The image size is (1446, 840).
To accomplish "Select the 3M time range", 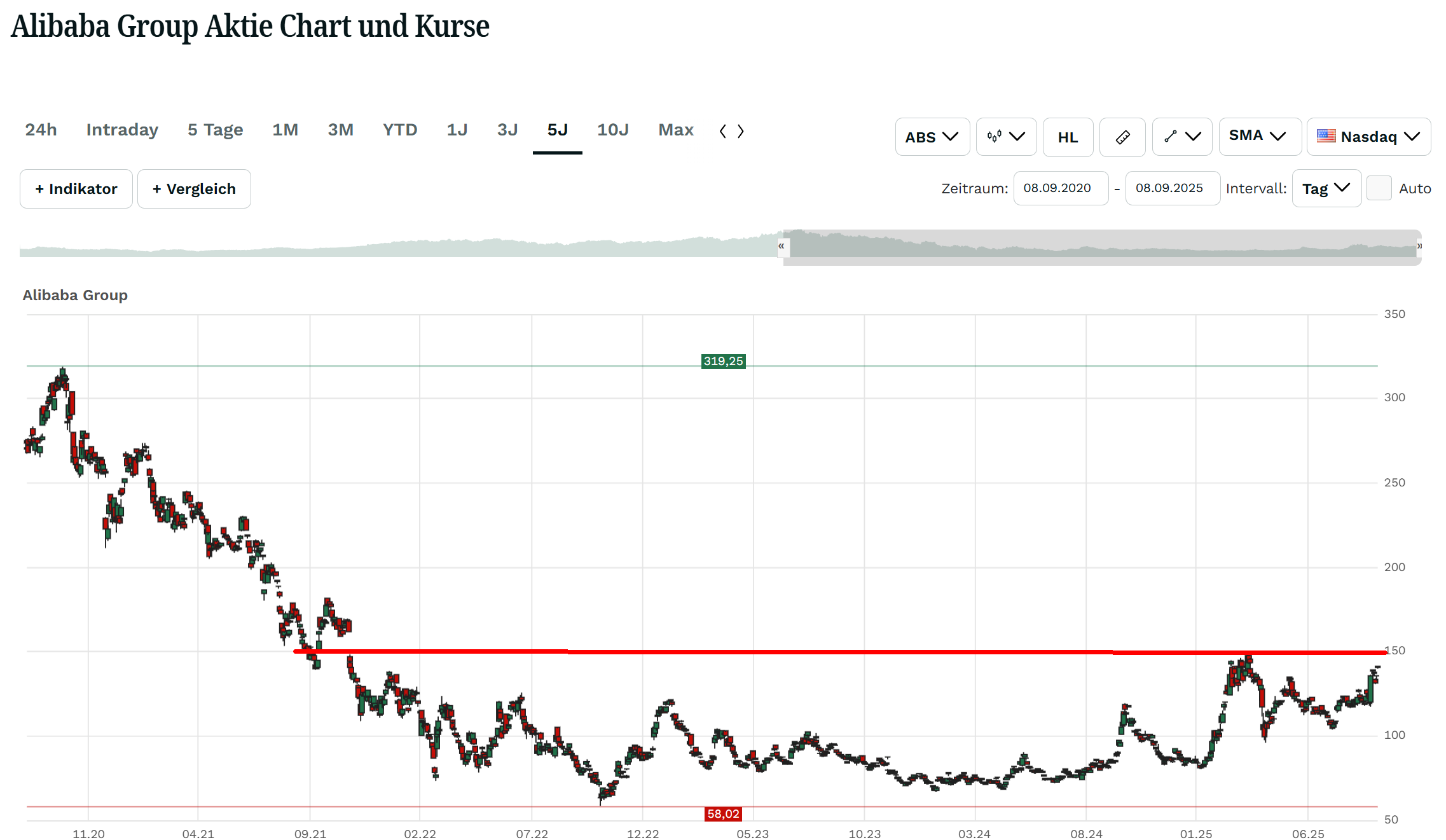I will 340,130.
